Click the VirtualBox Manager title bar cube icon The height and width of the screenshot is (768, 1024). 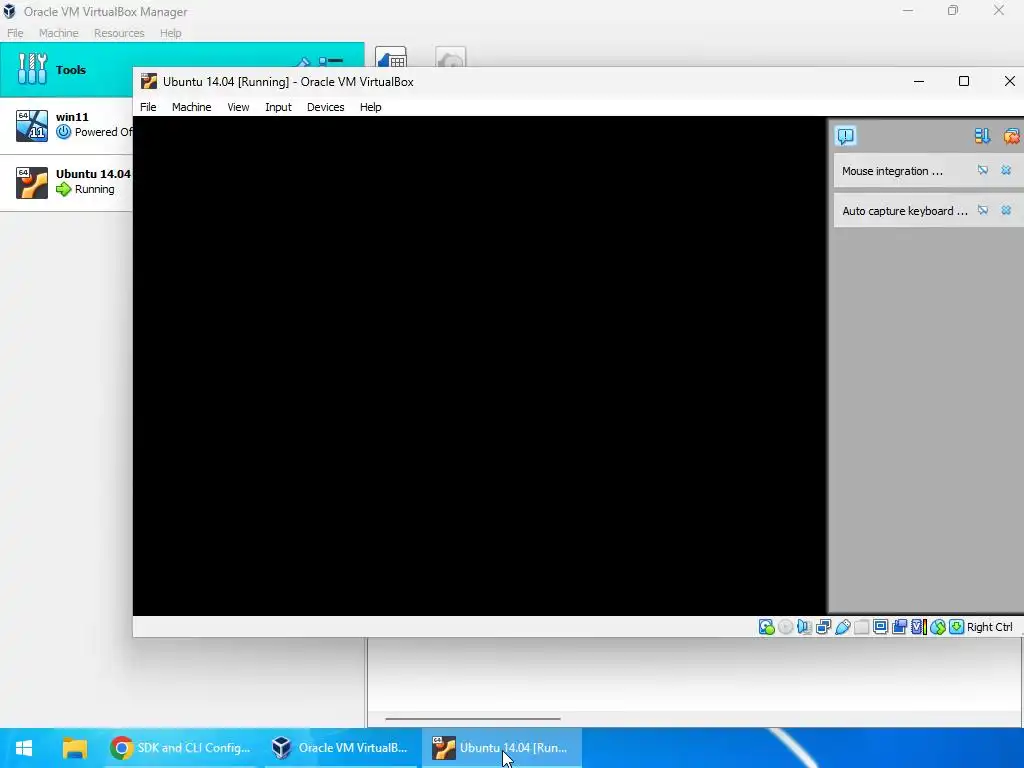tap(9, 11)
